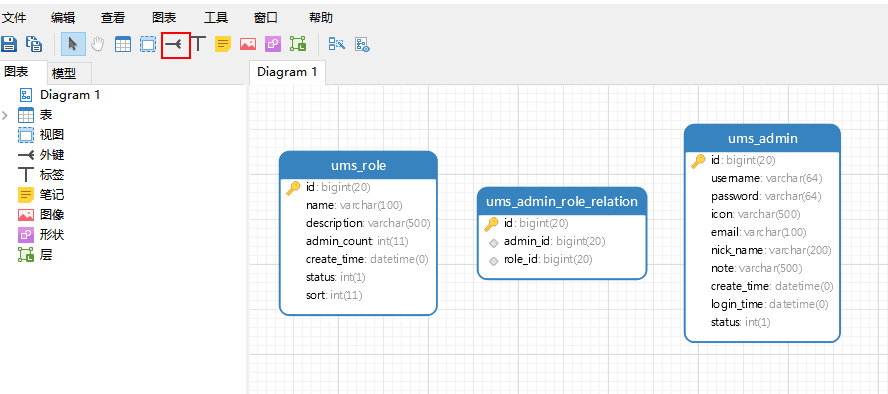Click the Diagram 1 canvas tab
This screenshot has height=394, width=888.
(x=287, y=72)
